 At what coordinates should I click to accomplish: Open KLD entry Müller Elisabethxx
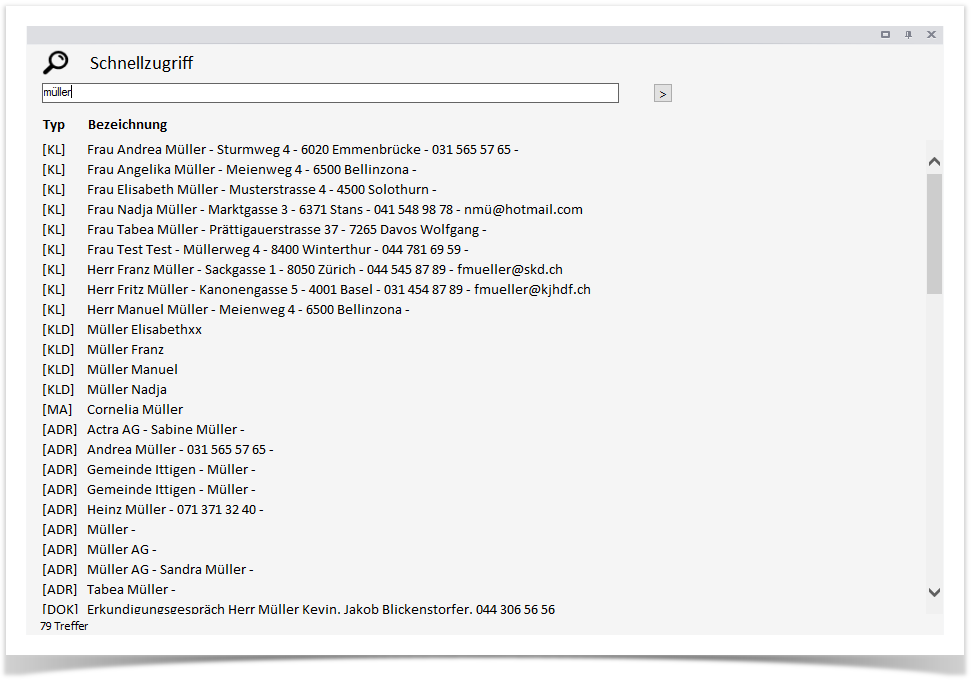144,329
